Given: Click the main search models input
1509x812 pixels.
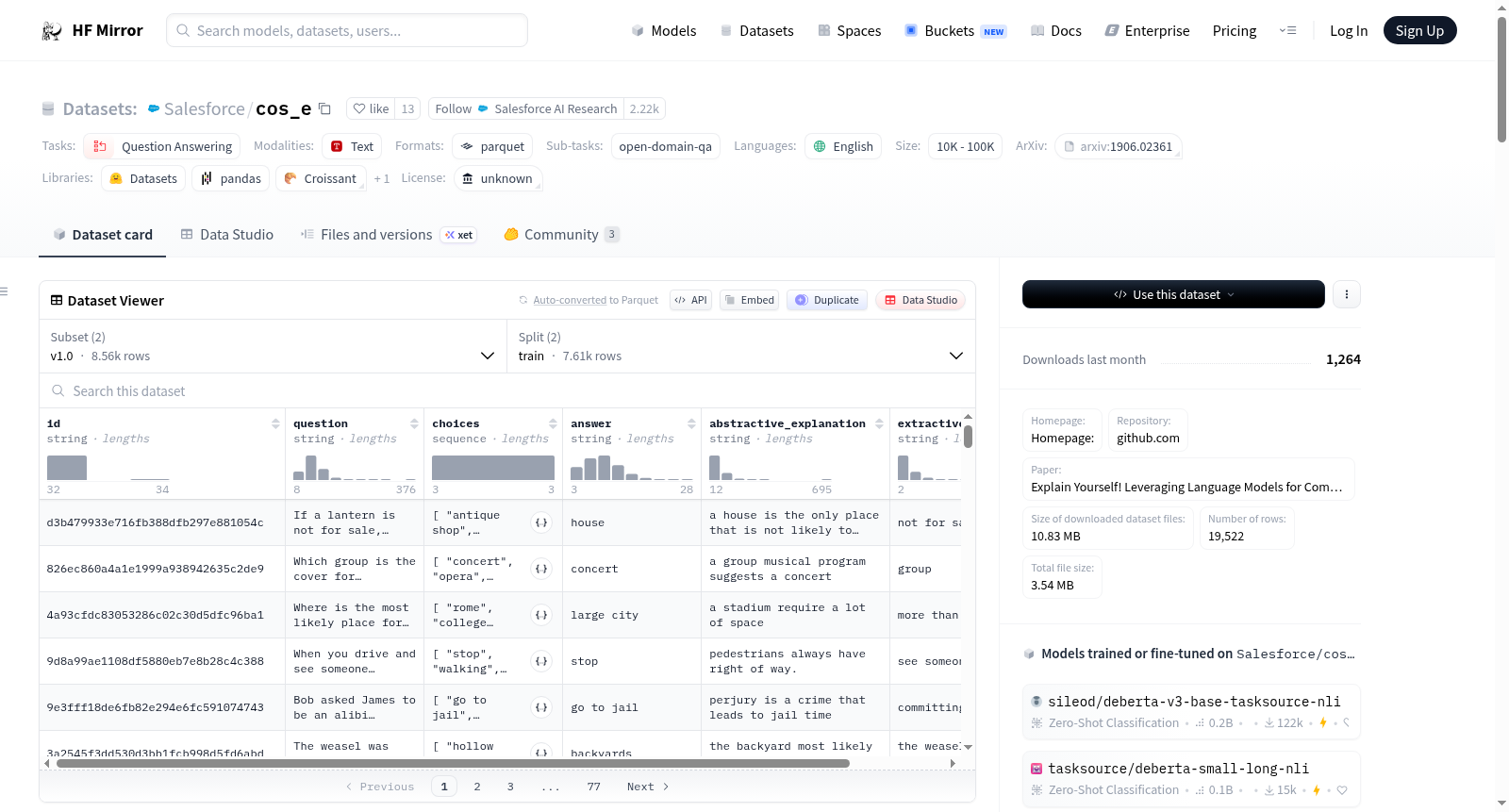Looking at the screenshot, I should pos(347,30).
